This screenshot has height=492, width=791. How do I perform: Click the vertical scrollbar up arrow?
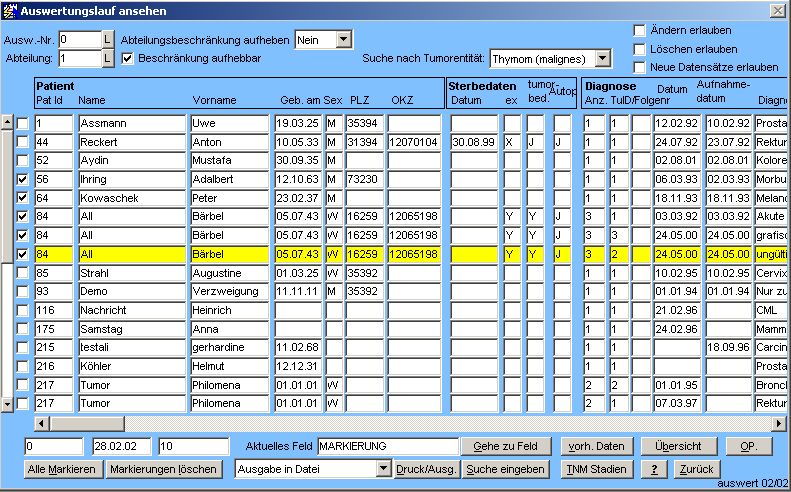[7, 122]
